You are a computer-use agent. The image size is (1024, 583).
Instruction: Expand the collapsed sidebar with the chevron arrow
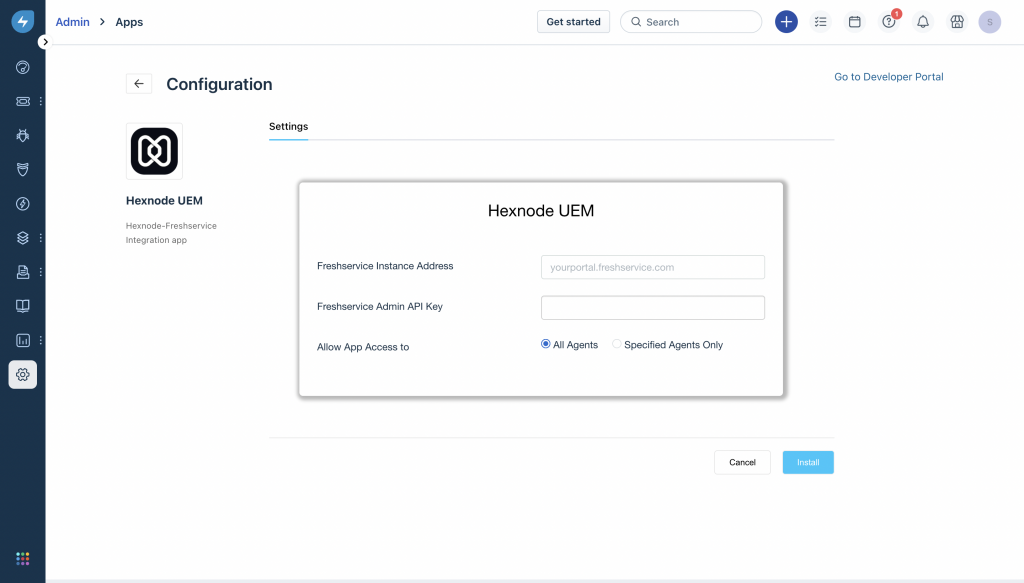pyautogui.click(x=45, y=42)
